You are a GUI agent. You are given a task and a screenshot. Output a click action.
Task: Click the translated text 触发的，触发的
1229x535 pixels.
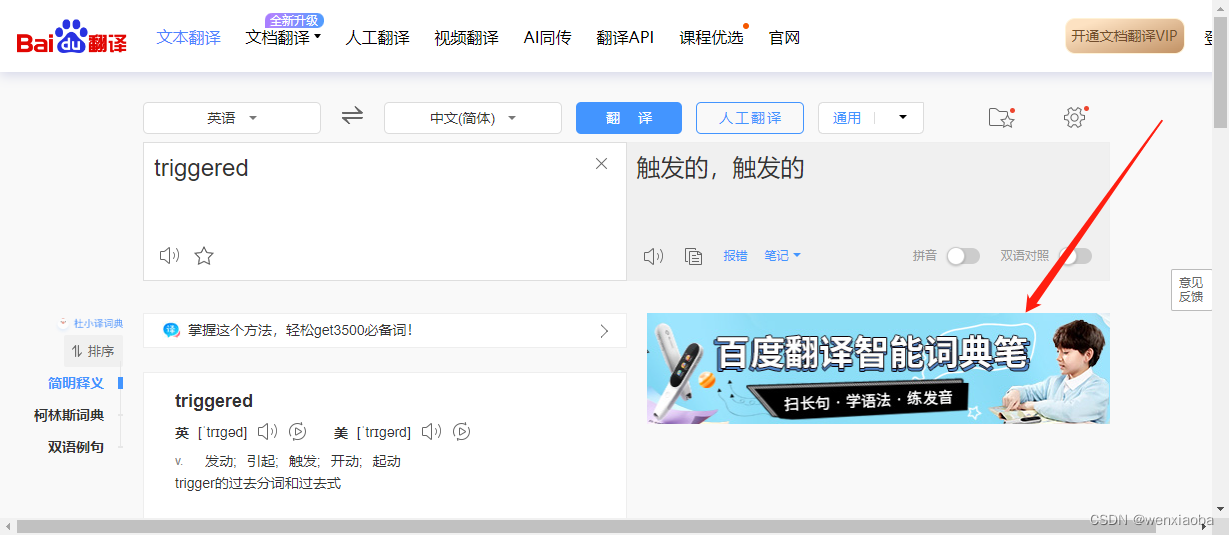[720, 168]
